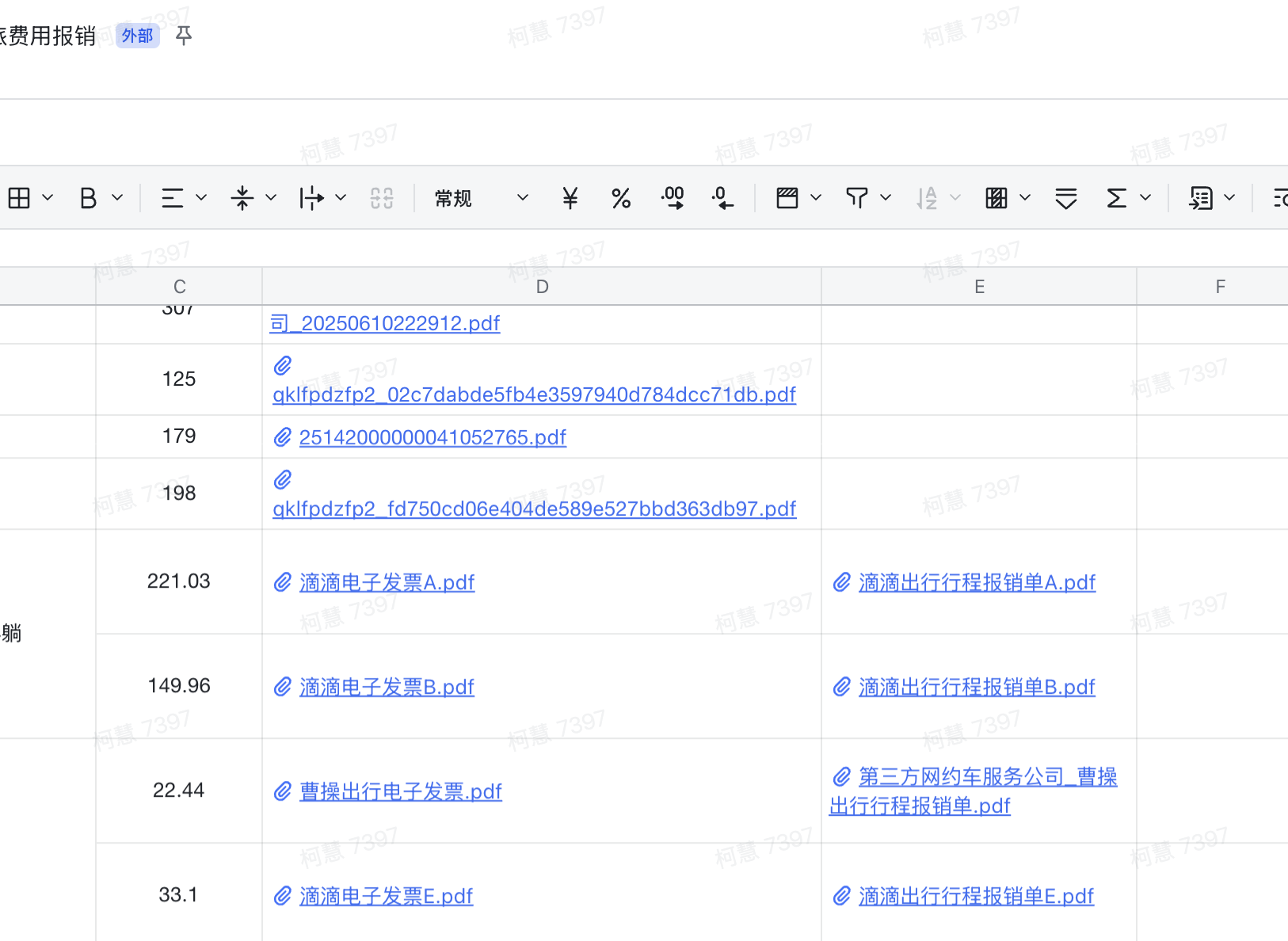The image size is (1288, 941).
Task: Select column E header
Action: coord(979,287)
